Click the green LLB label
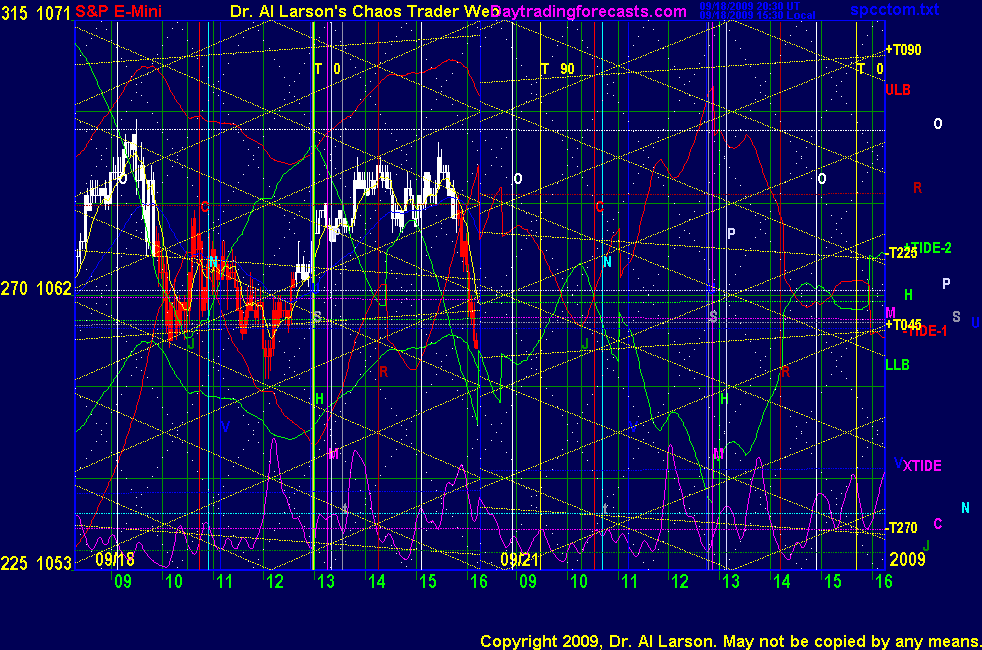The image size is (982, 650). pos(897,364)
